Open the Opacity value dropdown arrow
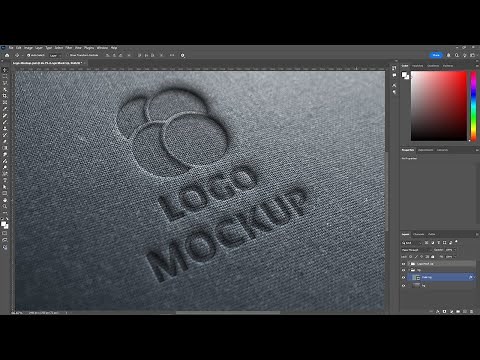The width and height of the screenshot is (480, 360). [x=455, y=250]
